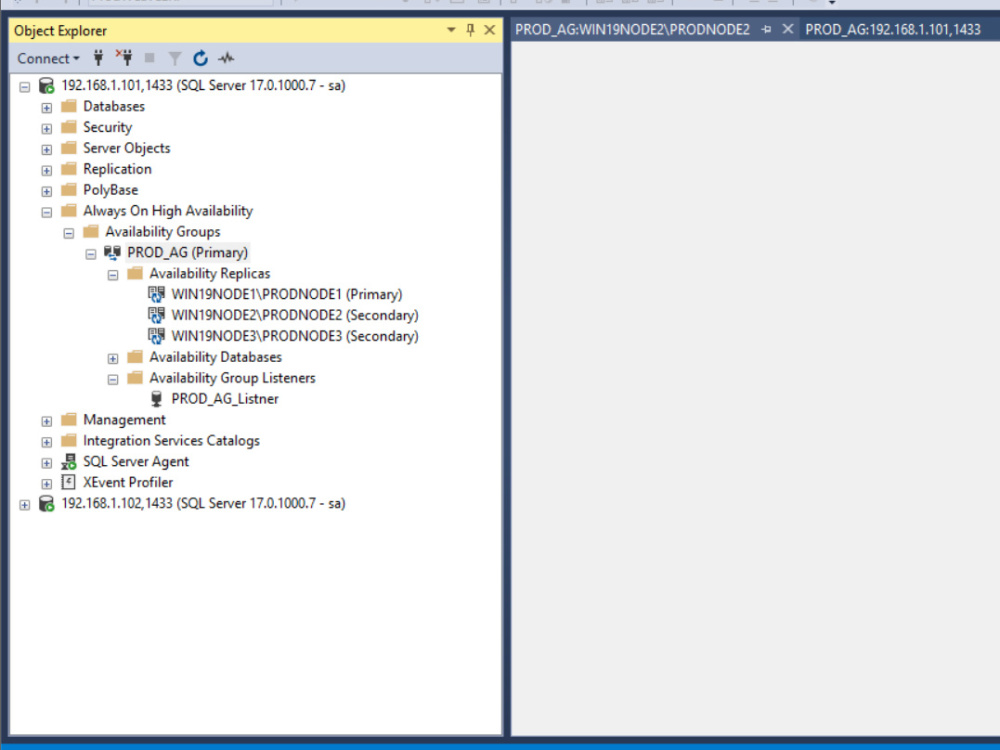
Task: Click the Replication folder icon
Action: (69, 169)
